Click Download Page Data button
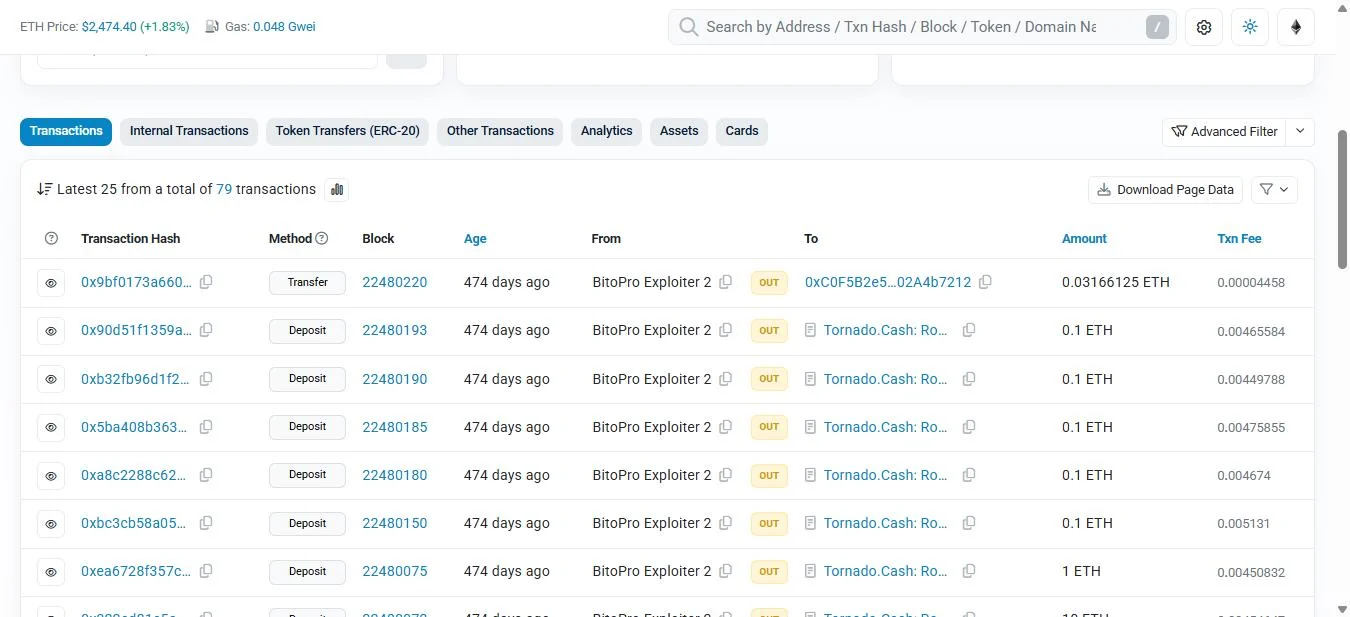 click(1165, 189)
